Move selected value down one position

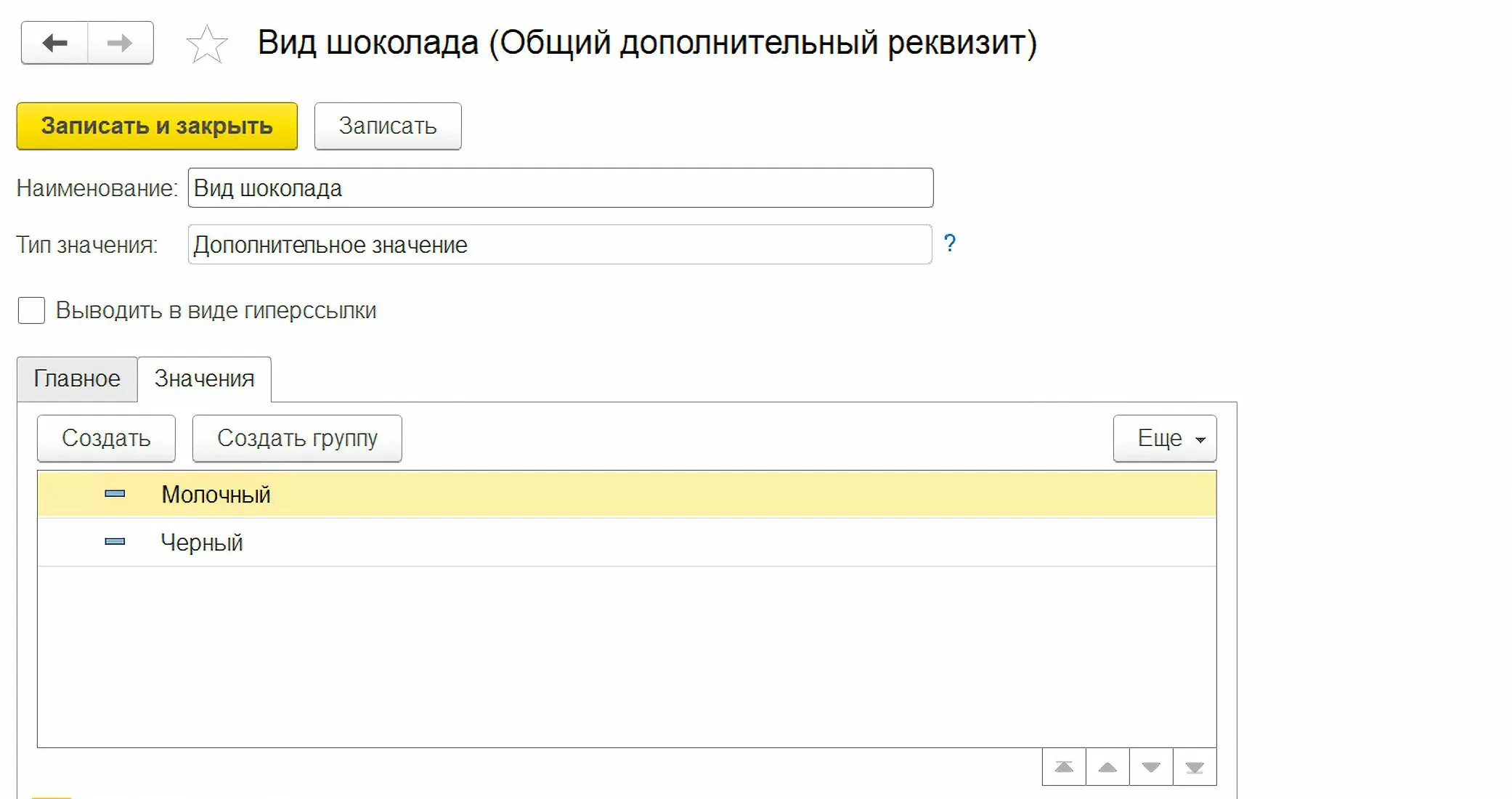tap(1151, 767)
